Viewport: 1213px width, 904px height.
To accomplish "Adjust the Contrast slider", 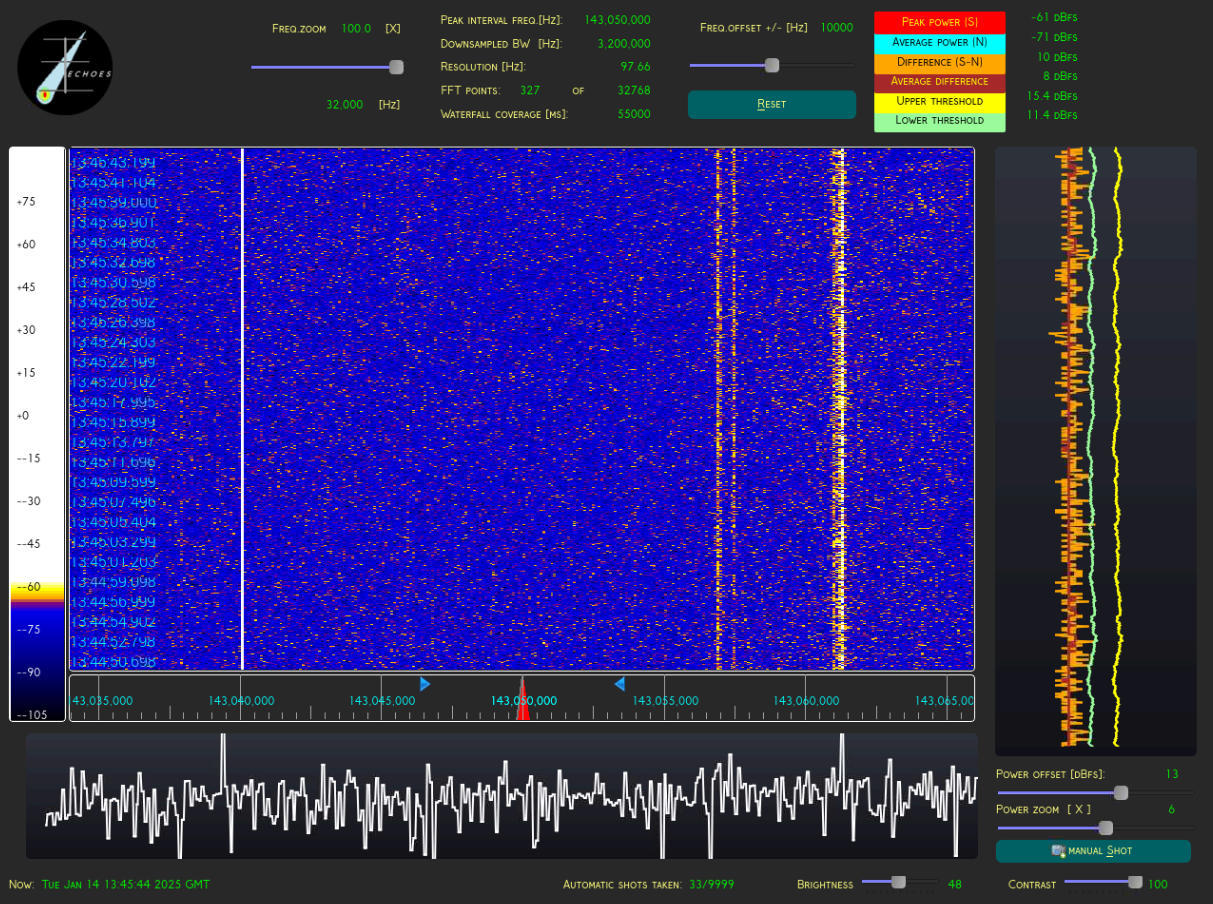I will click(x=1134, y=884).
